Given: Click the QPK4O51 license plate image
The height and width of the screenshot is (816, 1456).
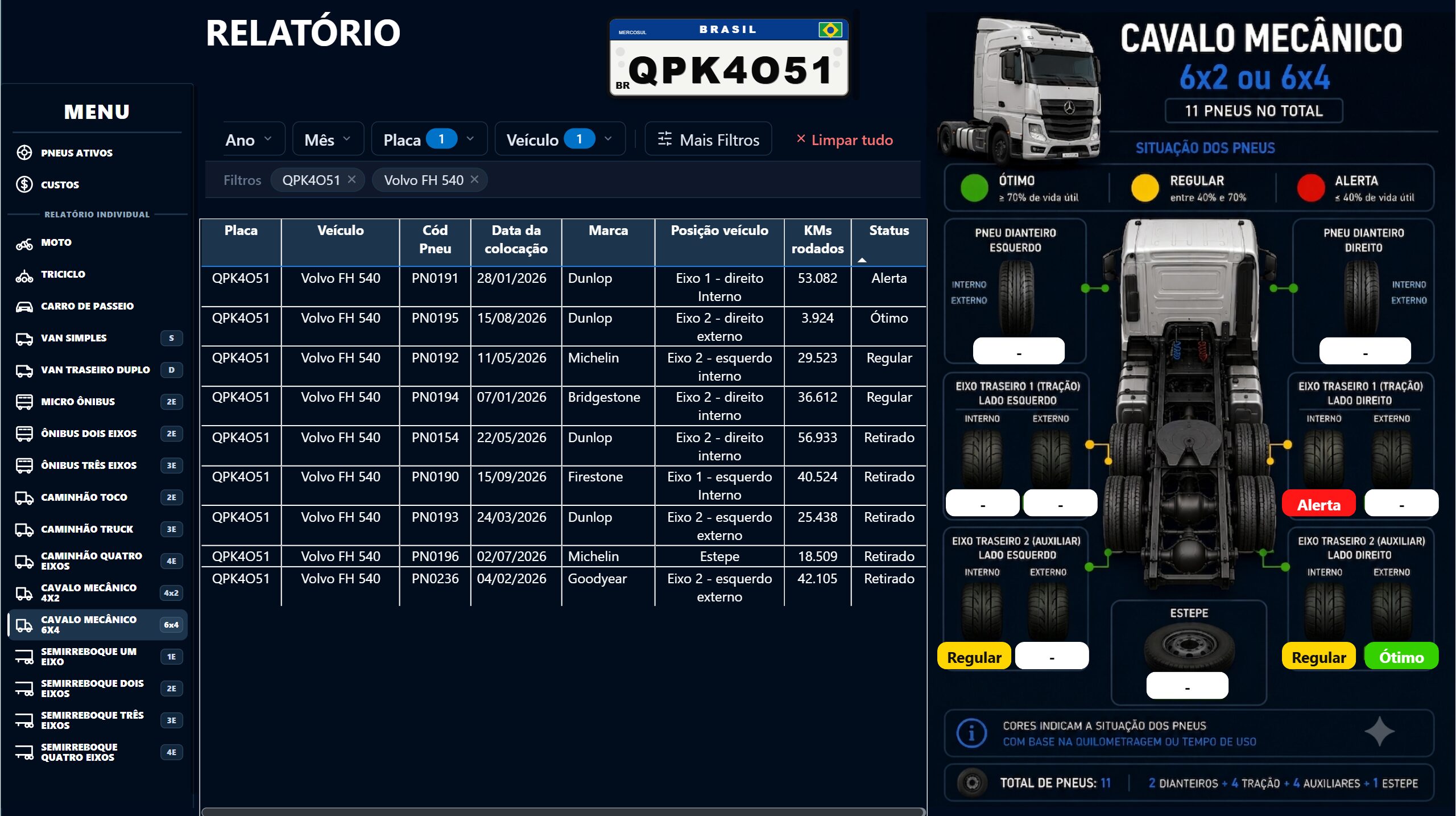Looking at the screenshot, I should click(729, 57).
